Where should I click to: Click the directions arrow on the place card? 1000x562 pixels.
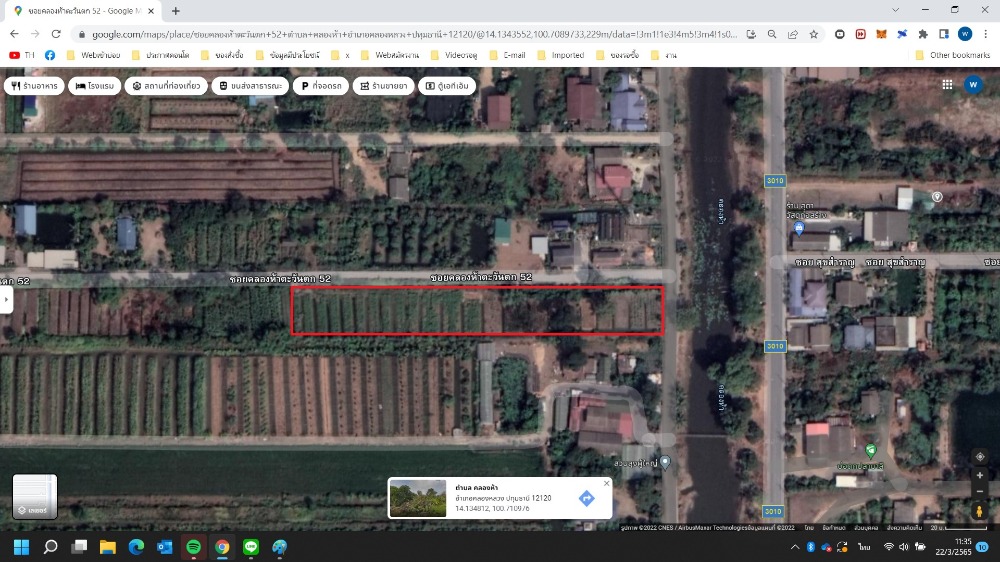(x=586, y=498)
